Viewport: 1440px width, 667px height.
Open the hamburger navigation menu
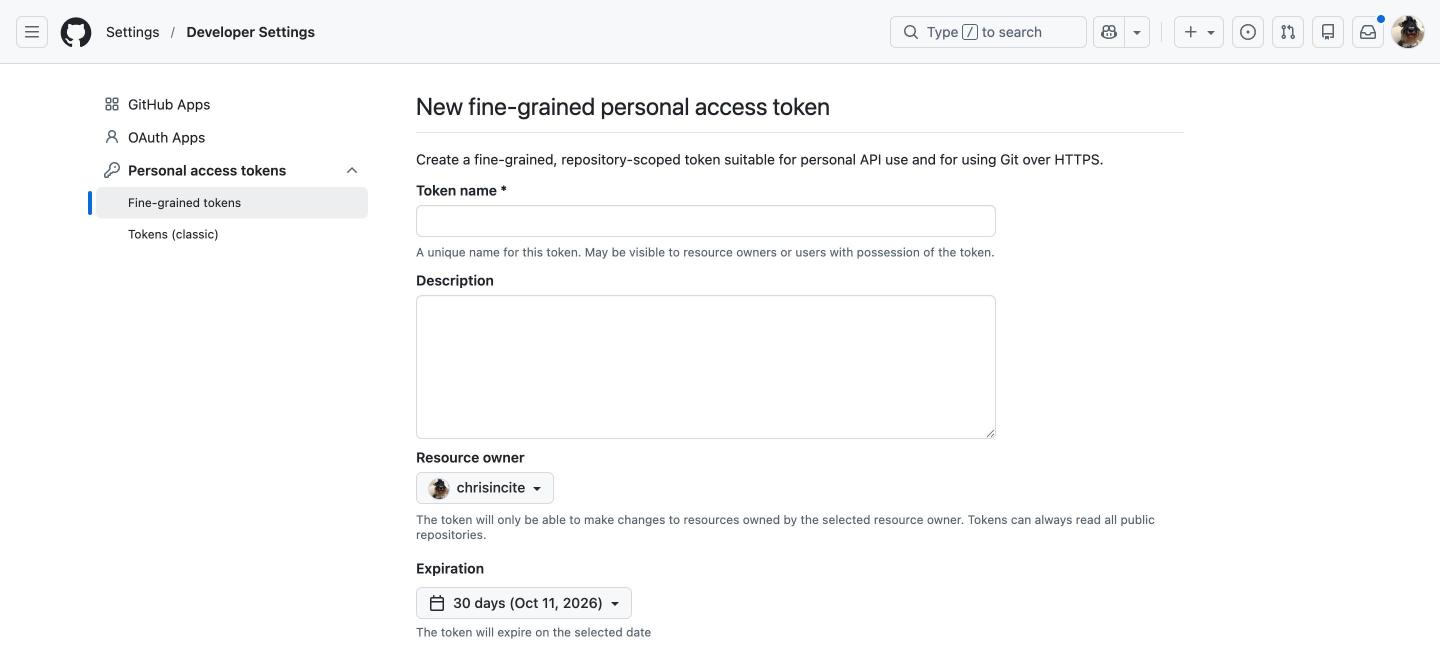[x=32, y=32]
